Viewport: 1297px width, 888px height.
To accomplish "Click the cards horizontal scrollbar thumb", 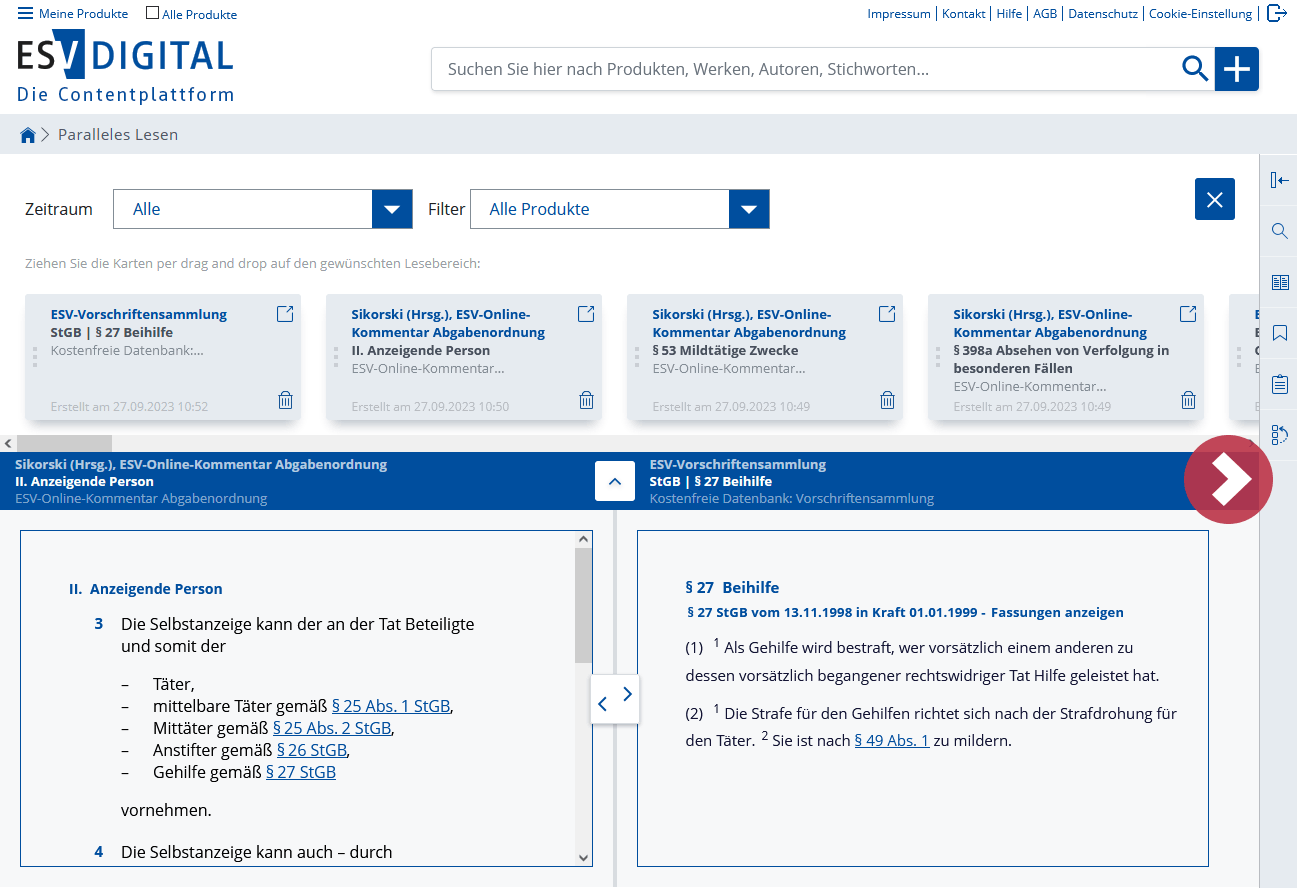I will pos(64,443).
